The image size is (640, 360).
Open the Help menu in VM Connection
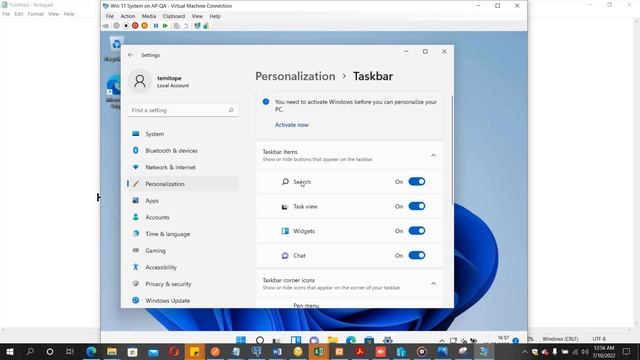[x=215, y=16]
